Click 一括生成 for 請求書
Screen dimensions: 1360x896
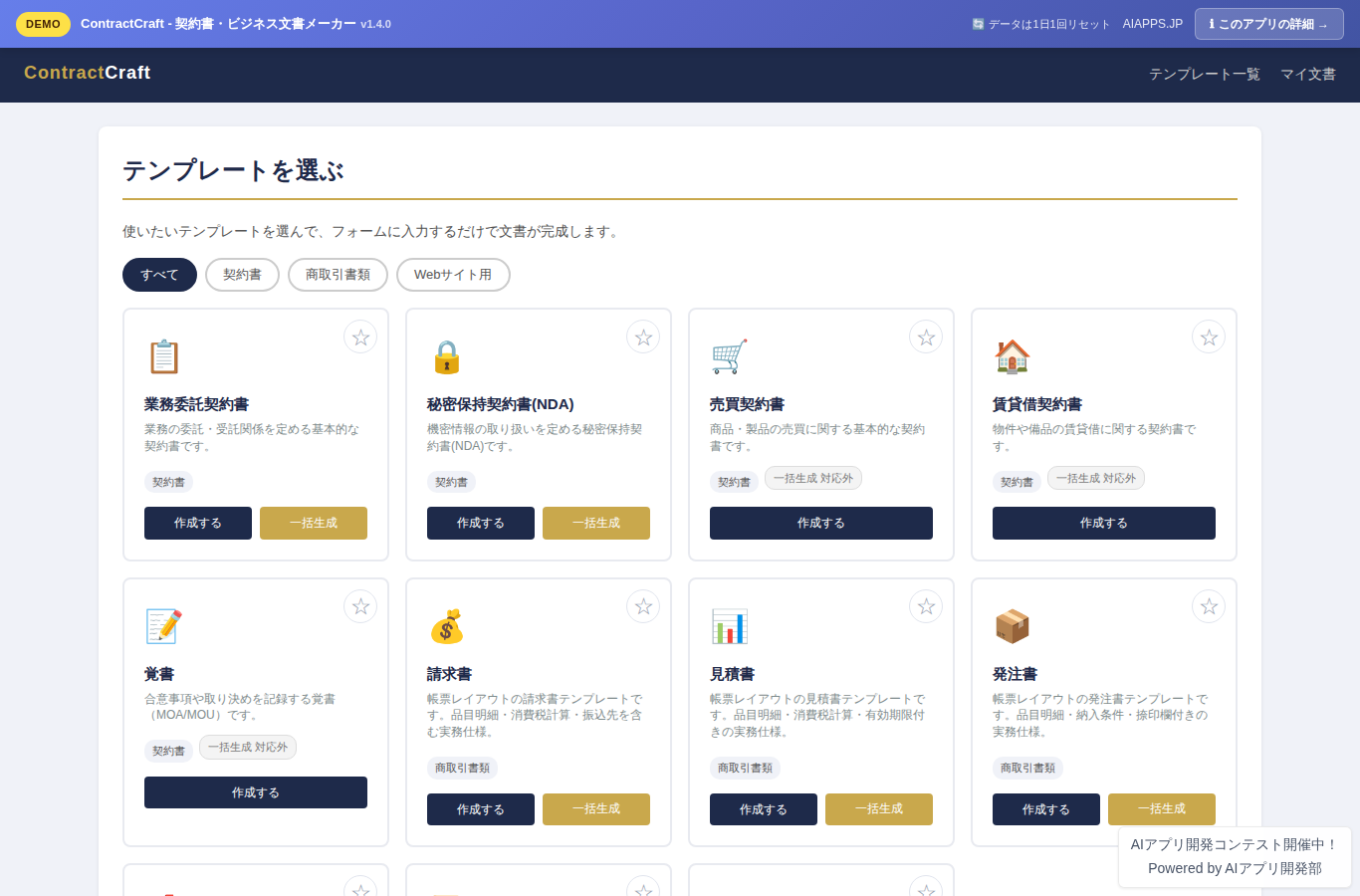click(596, 809)
